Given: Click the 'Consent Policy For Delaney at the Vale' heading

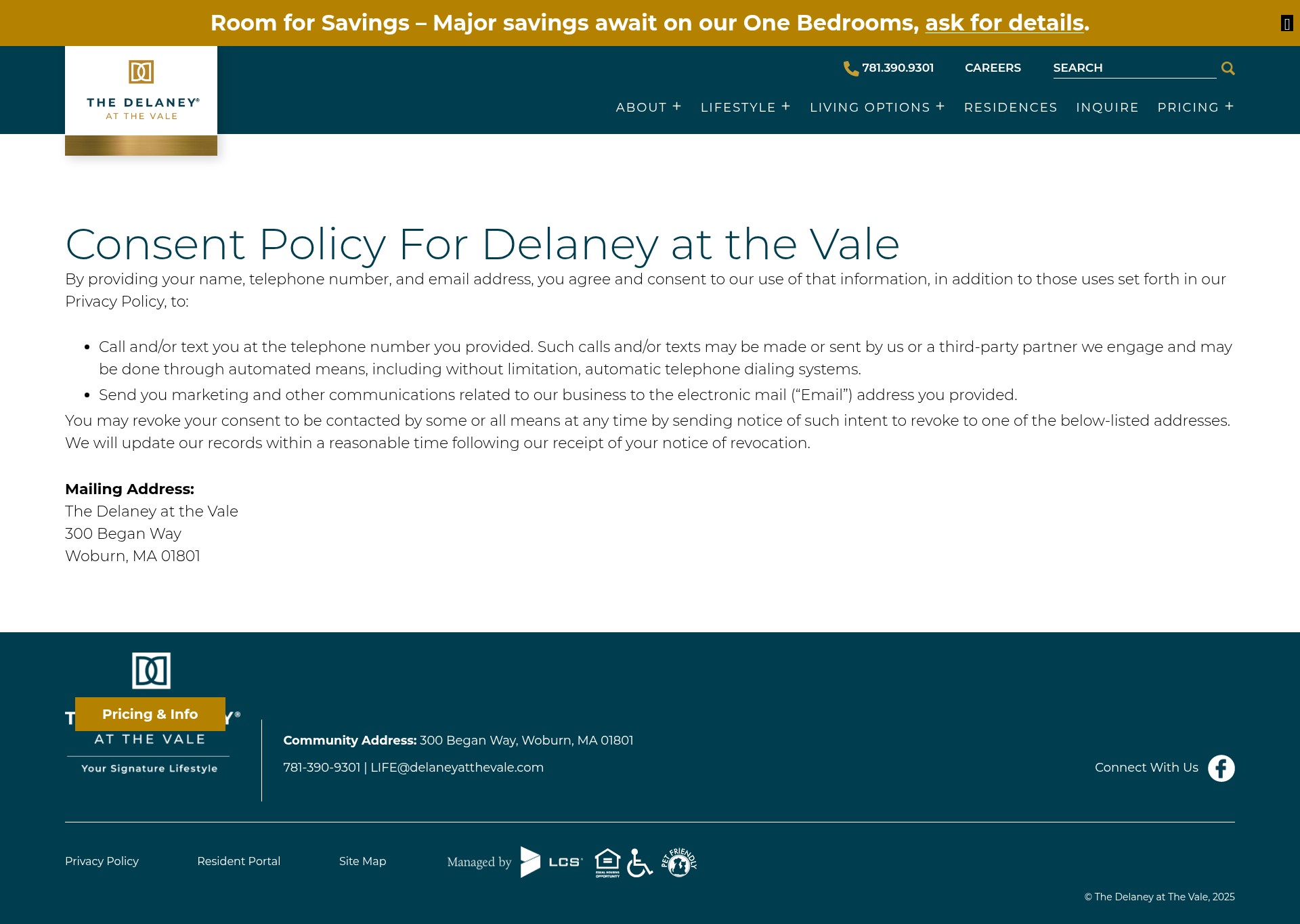Looking at the screenshot, I should 482,244.
